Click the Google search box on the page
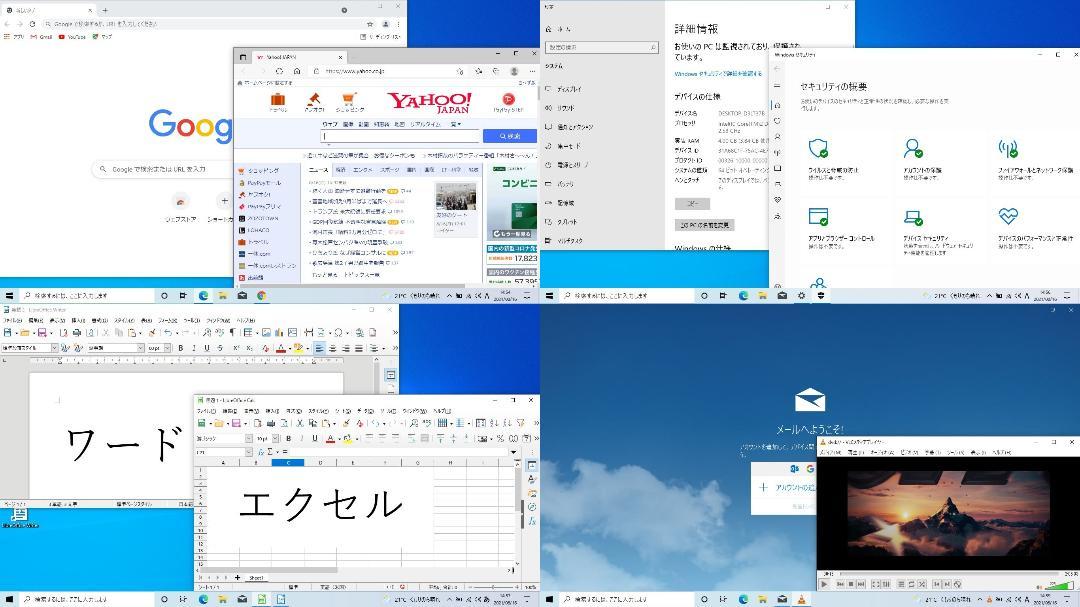Viewport: 1080px width, 607px height. tap(163, 169)
